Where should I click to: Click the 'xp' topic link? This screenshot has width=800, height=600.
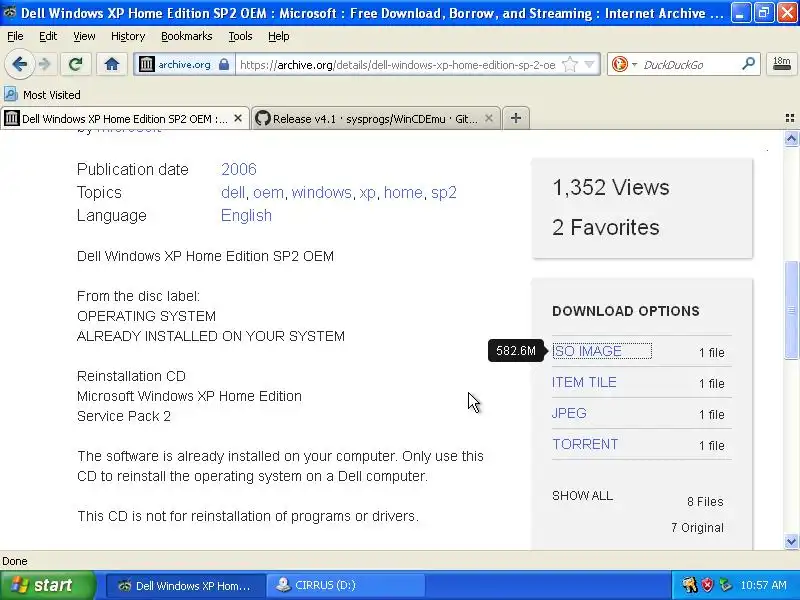coord(367,192)
